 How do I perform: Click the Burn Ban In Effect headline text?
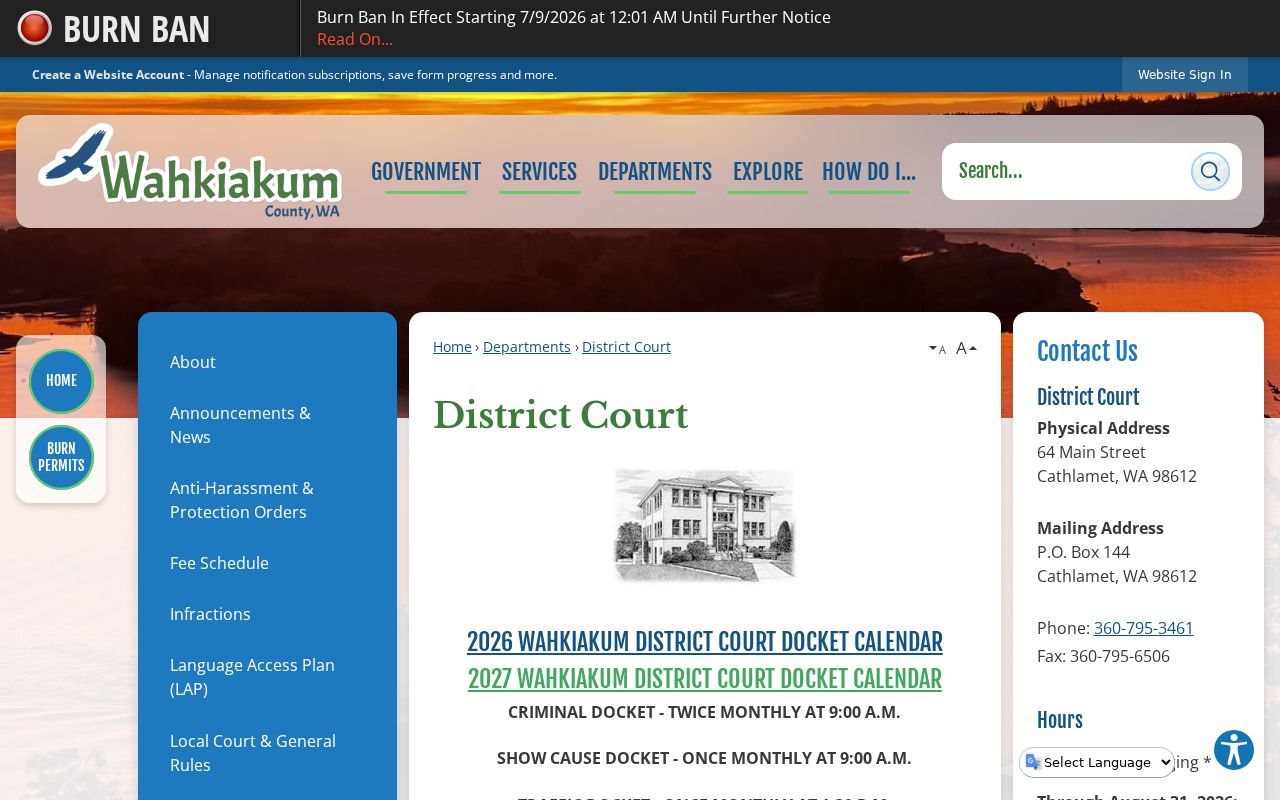pos(574,17)
